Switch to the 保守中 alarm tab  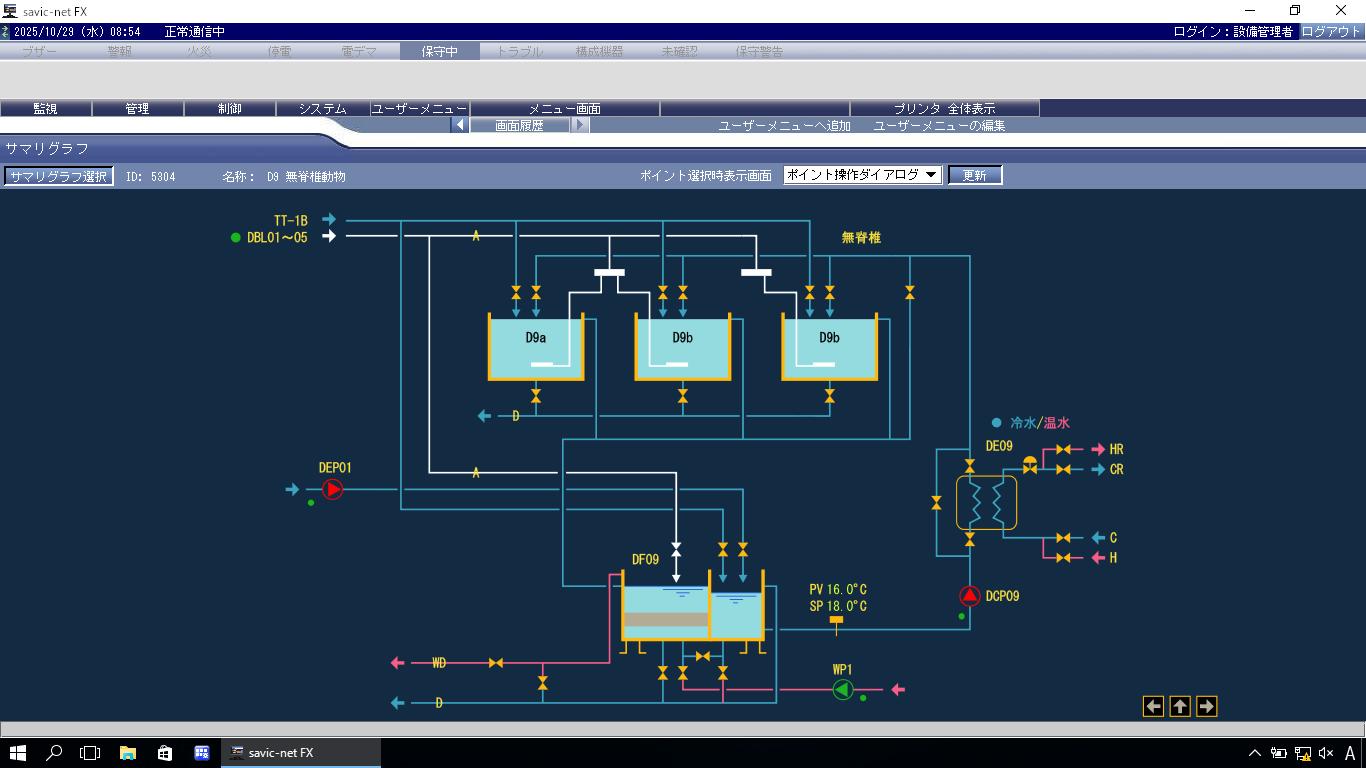pos(439,51)
